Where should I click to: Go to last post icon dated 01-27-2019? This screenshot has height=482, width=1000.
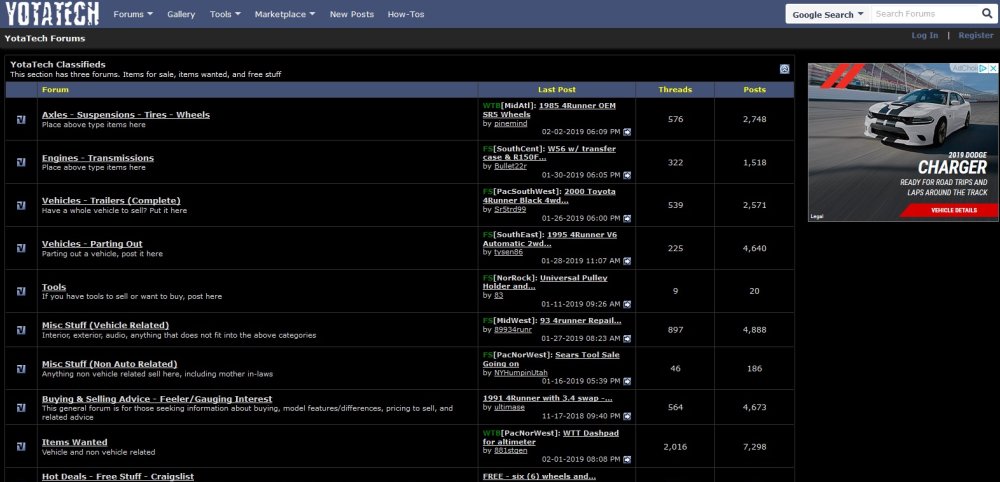tap(627, 339)
